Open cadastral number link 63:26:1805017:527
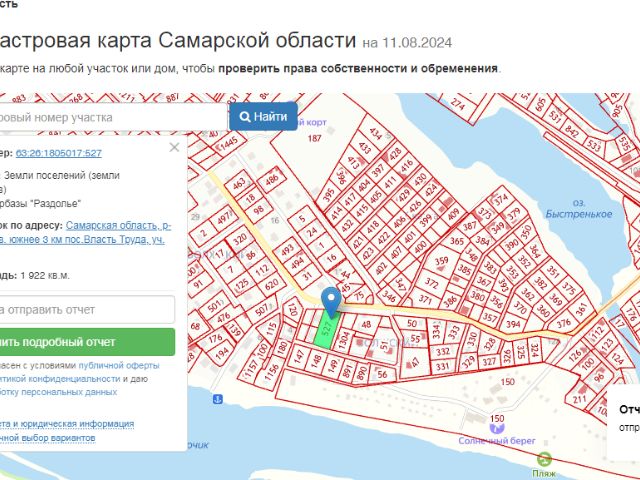The image size is (640, 480). [59, 153]
